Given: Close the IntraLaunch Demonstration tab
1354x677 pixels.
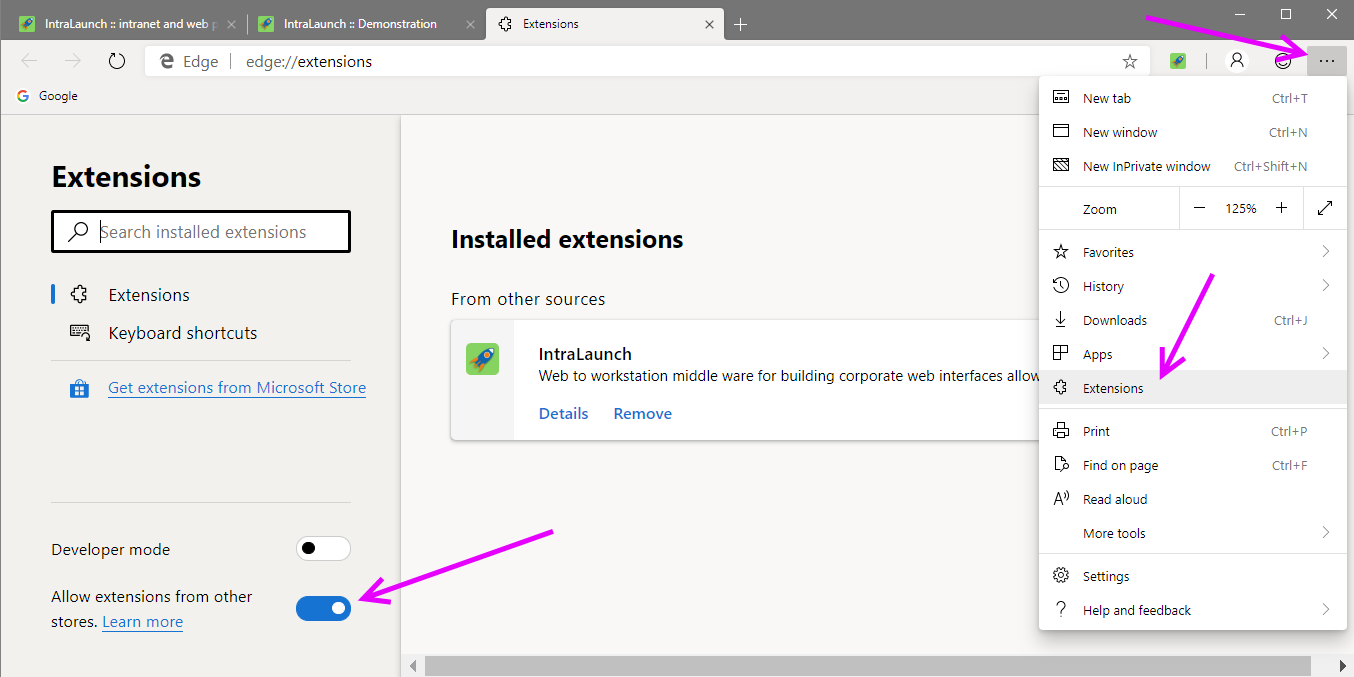Looking at the screenshot, I should pos(468,24).
